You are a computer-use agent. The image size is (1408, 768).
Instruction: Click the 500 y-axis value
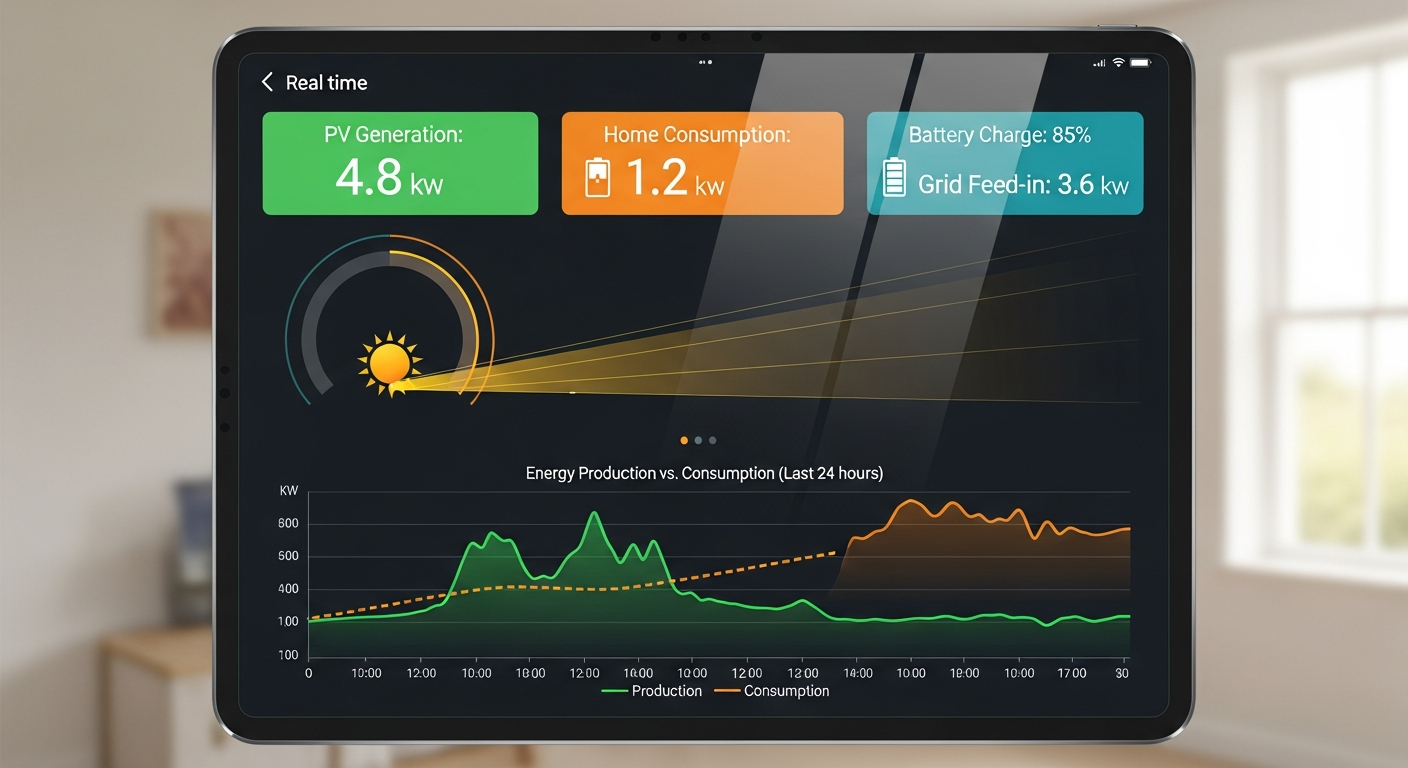288,556
